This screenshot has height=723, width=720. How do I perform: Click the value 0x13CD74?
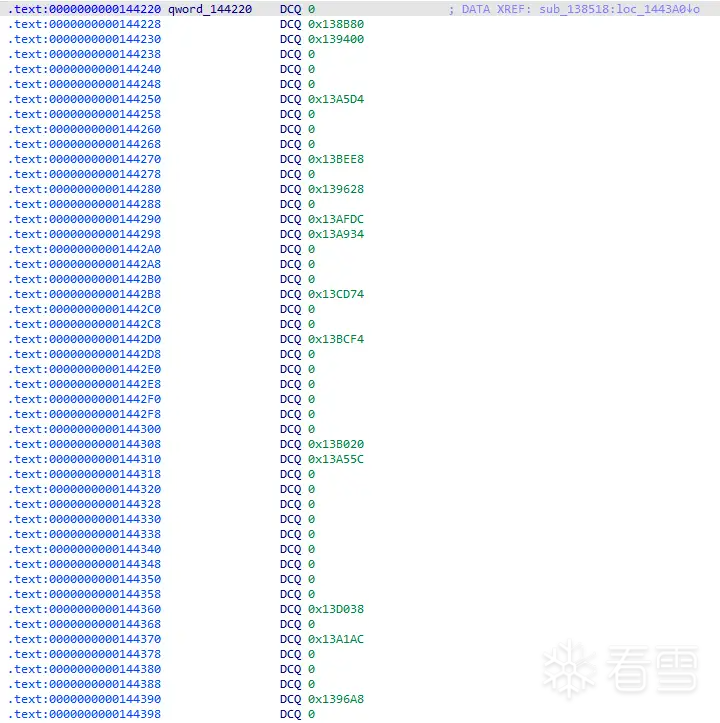tap(336, 294)
